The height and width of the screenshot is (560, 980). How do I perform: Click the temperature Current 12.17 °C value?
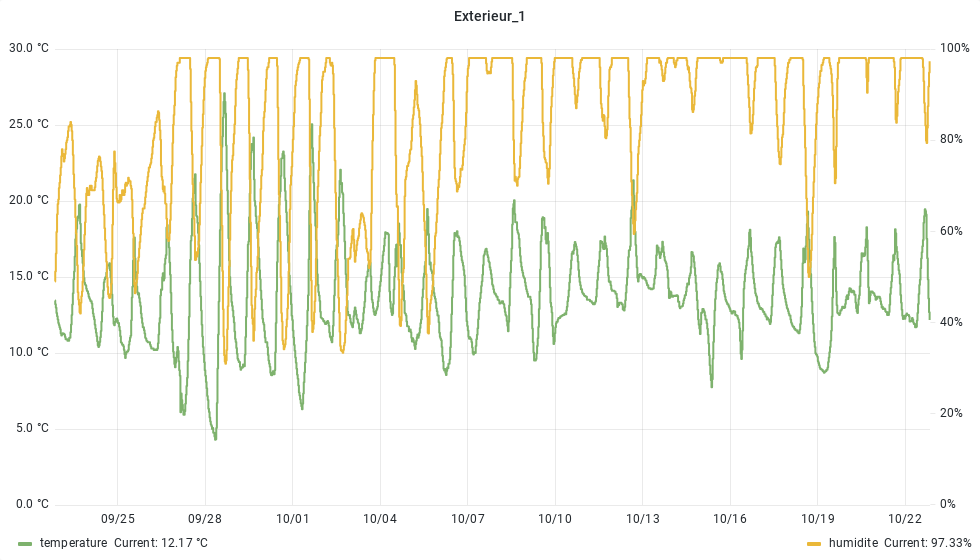160,543
